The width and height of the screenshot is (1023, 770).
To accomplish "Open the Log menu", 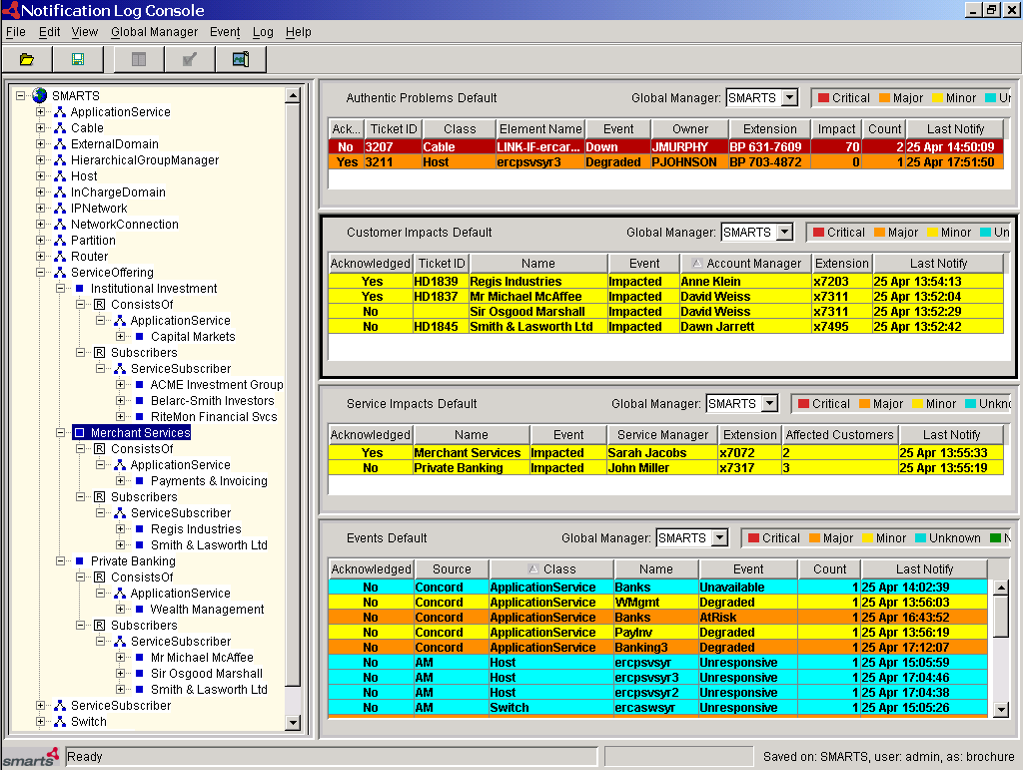I will 263,32.
